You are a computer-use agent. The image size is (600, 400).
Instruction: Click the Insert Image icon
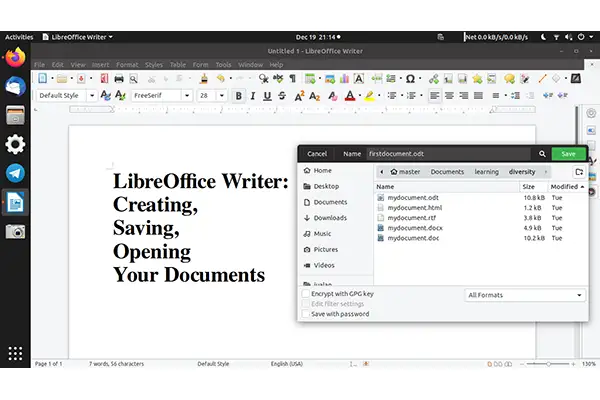coord(330,79)
